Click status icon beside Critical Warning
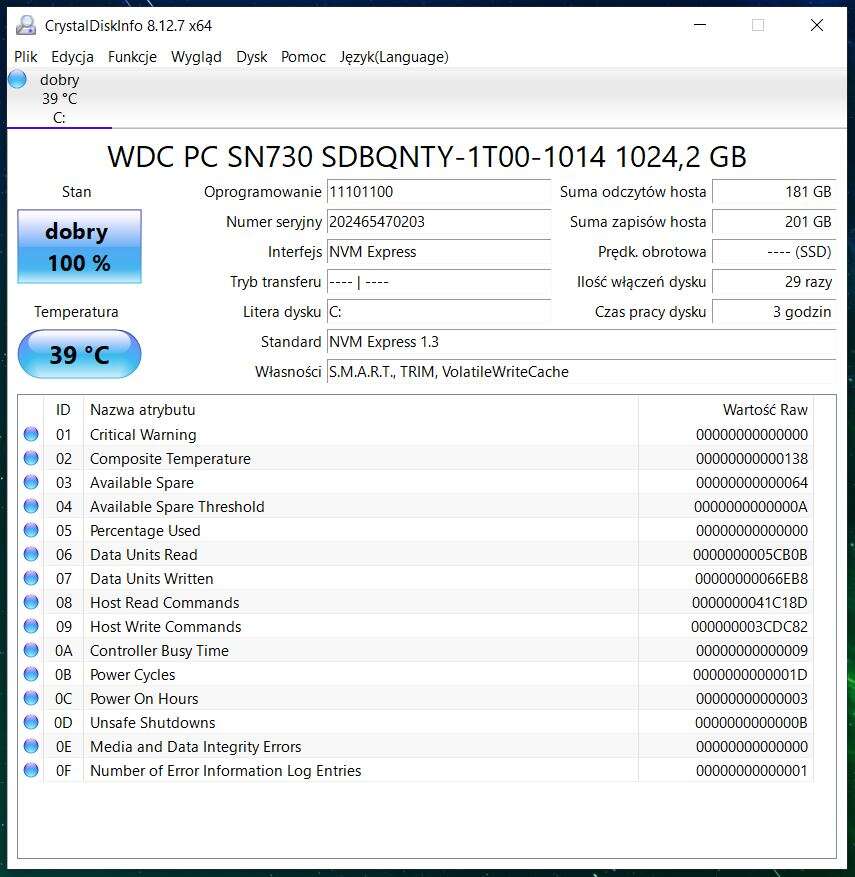This screenshot has width=855, height=877. point(31,434)
